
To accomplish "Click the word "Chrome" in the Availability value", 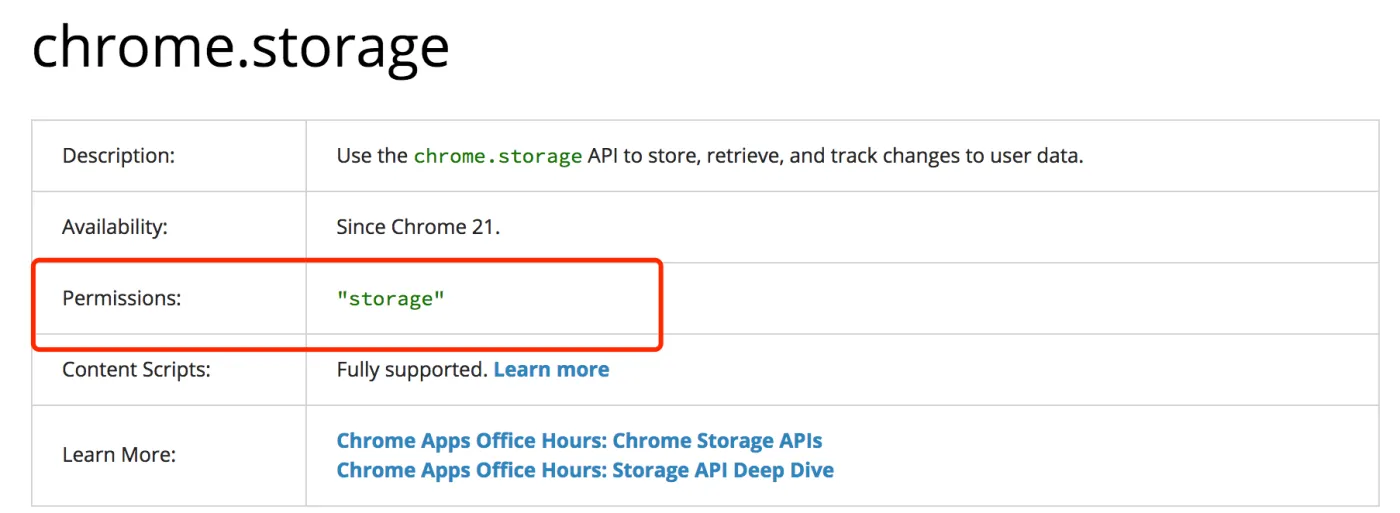I will pyautogui.click(x=427, y=227).
